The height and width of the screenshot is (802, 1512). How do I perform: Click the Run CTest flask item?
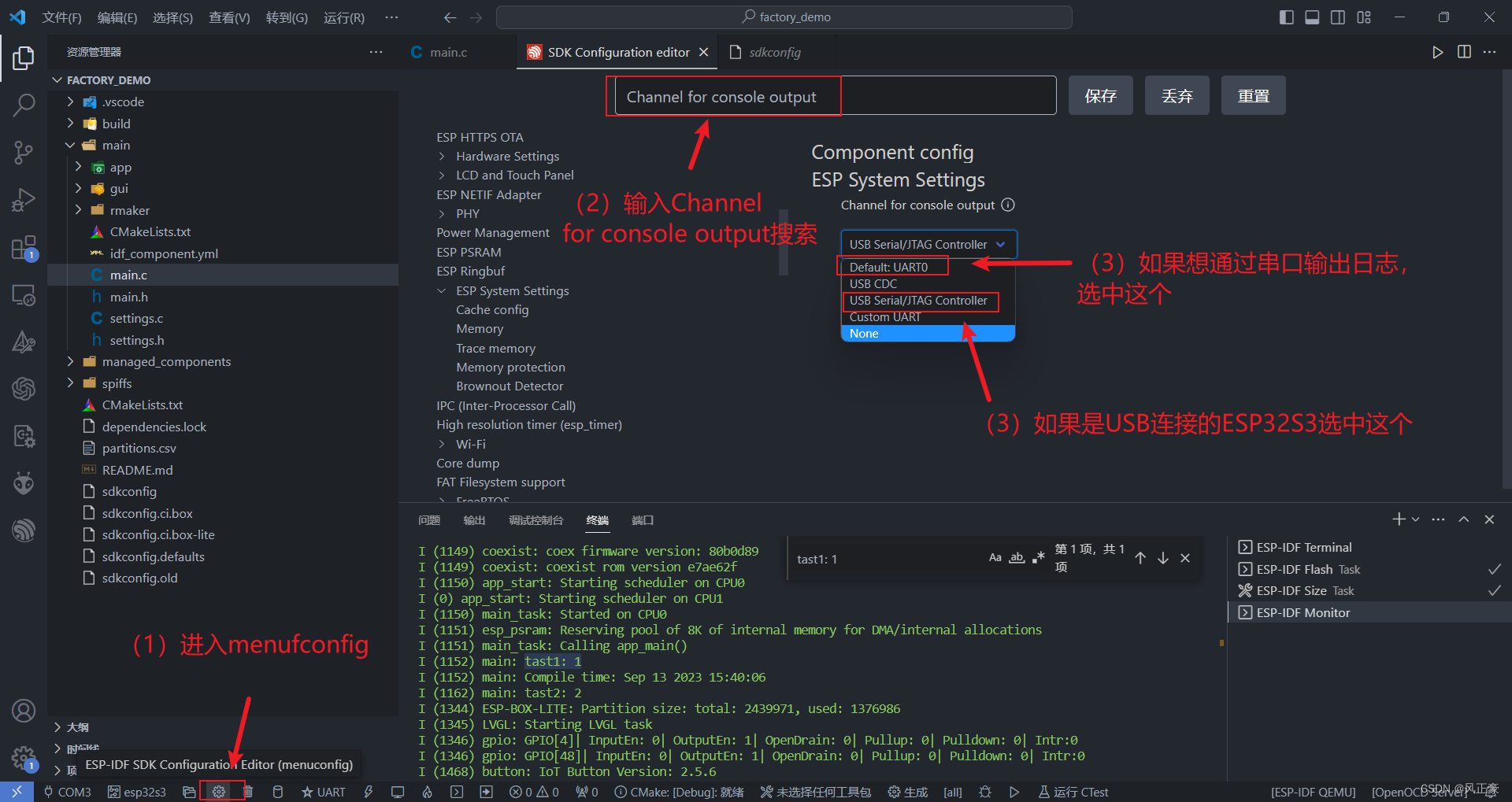(1073, 792)
